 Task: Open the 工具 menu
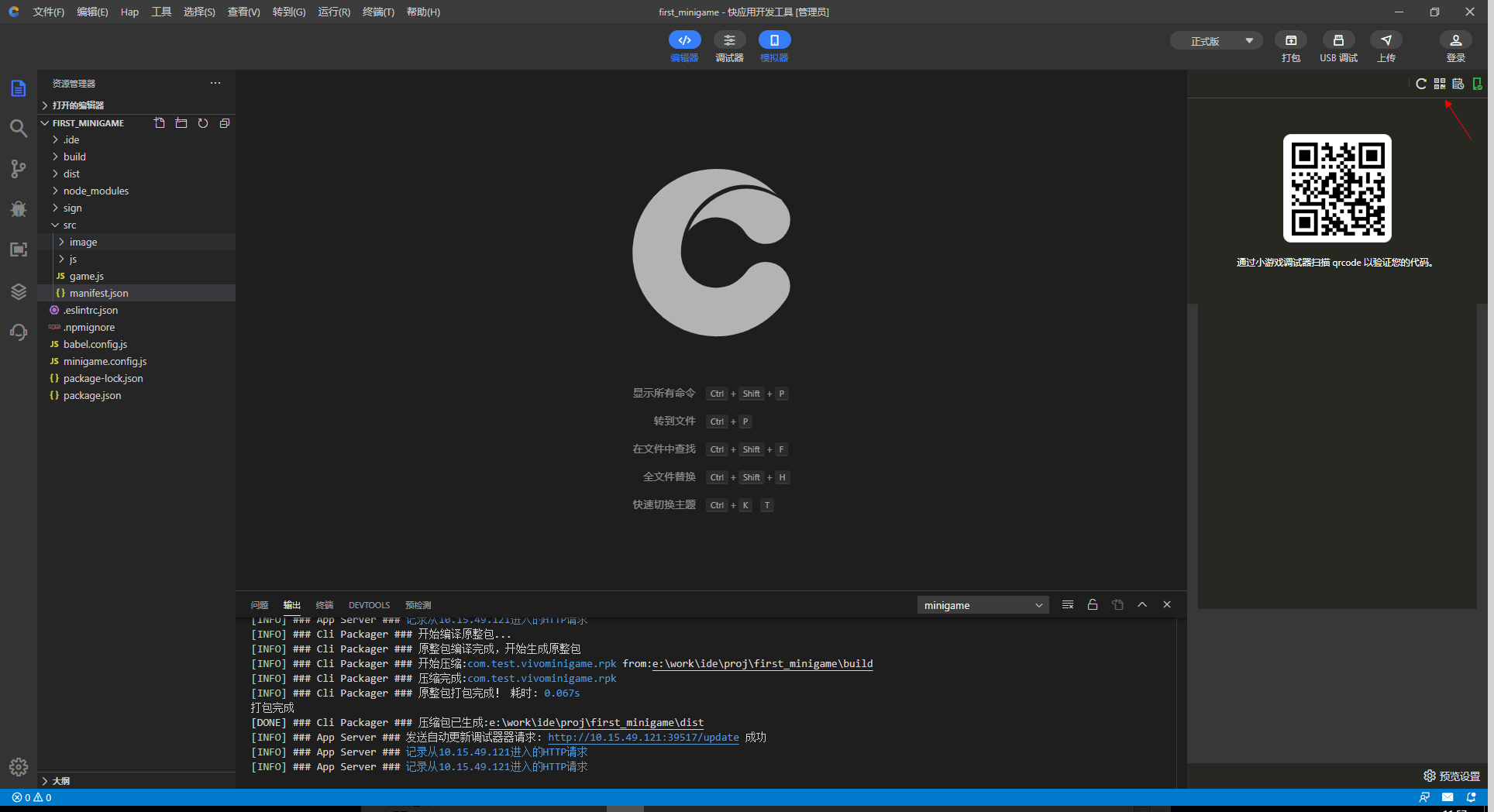click(x=161, y=12)
